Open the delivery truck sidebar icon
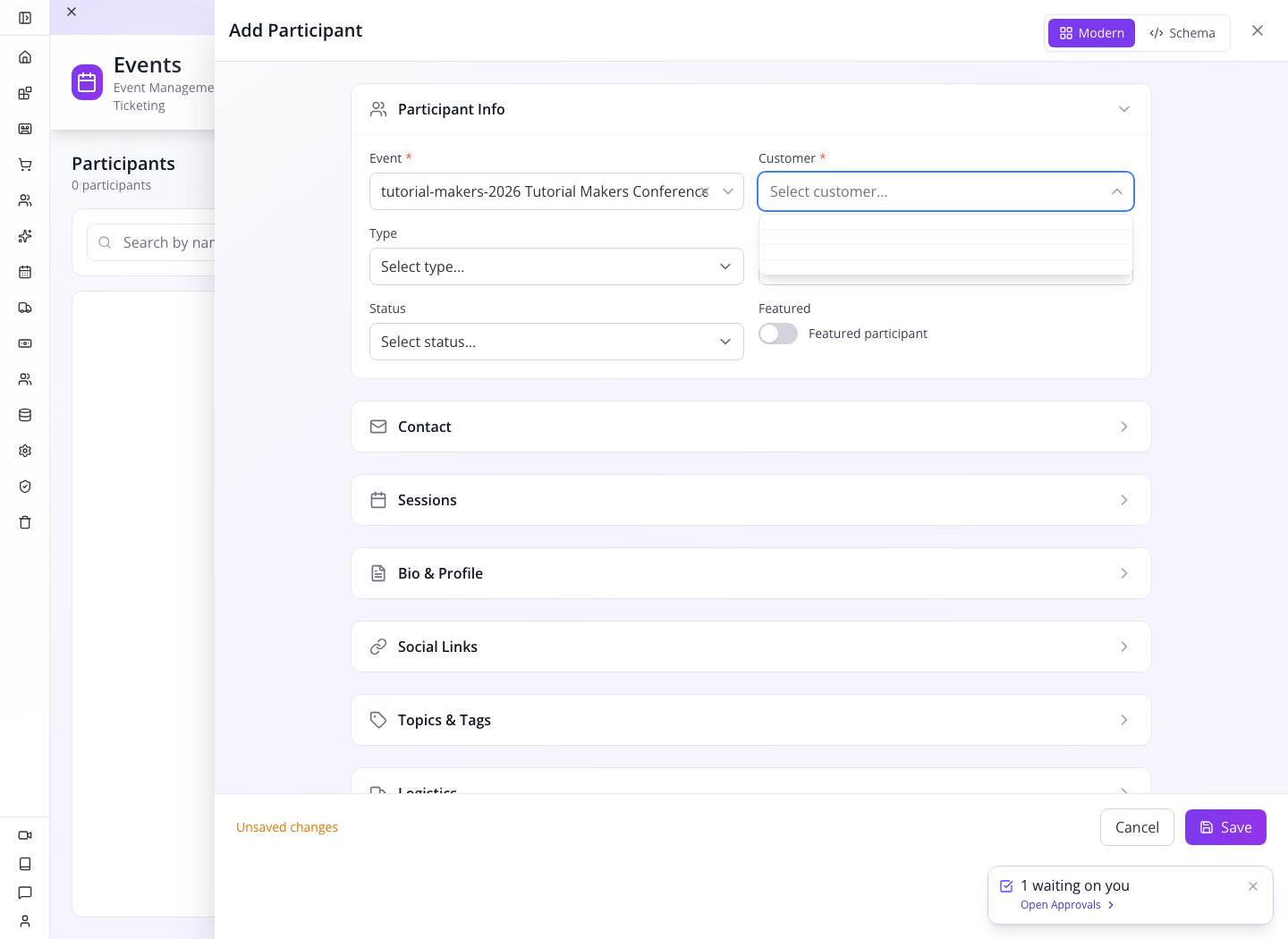Image resolution: width=1288 pixels, height=939 pixels. (25, 308)
